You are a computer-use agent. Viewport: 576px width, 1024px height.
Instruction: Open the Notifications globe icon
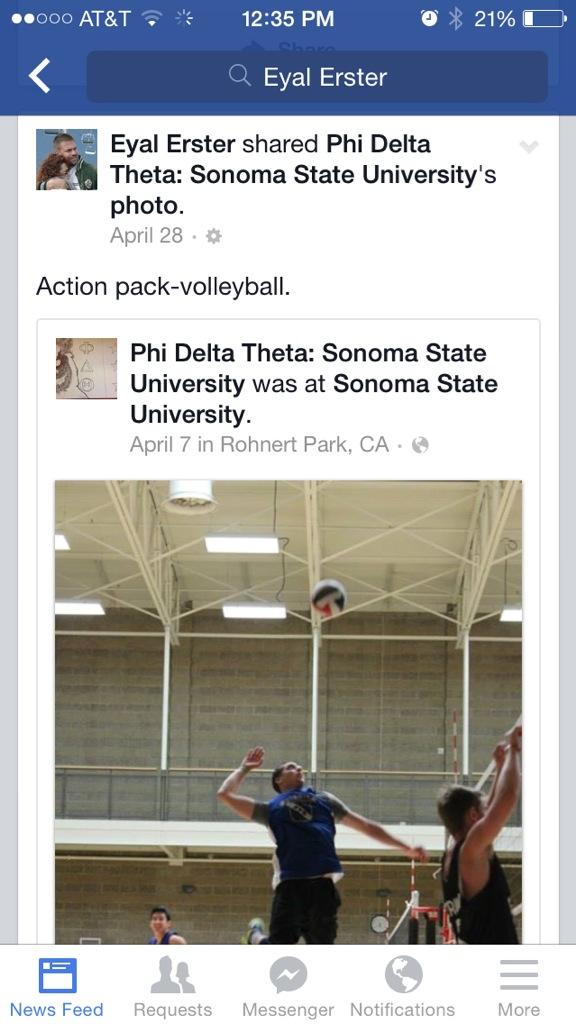pos(403,975)
